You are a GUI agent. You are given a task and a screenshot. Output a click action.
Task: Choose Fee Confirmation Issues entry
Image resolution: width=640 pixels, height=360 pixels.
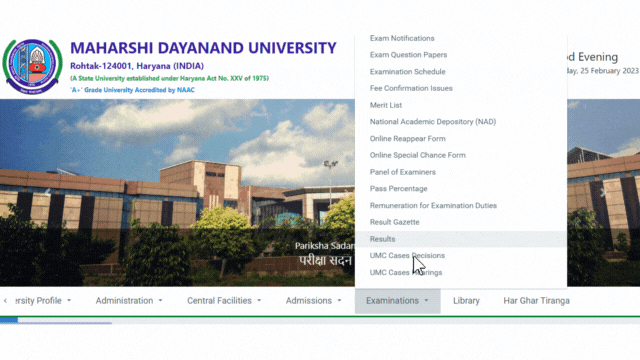[411, 88]
